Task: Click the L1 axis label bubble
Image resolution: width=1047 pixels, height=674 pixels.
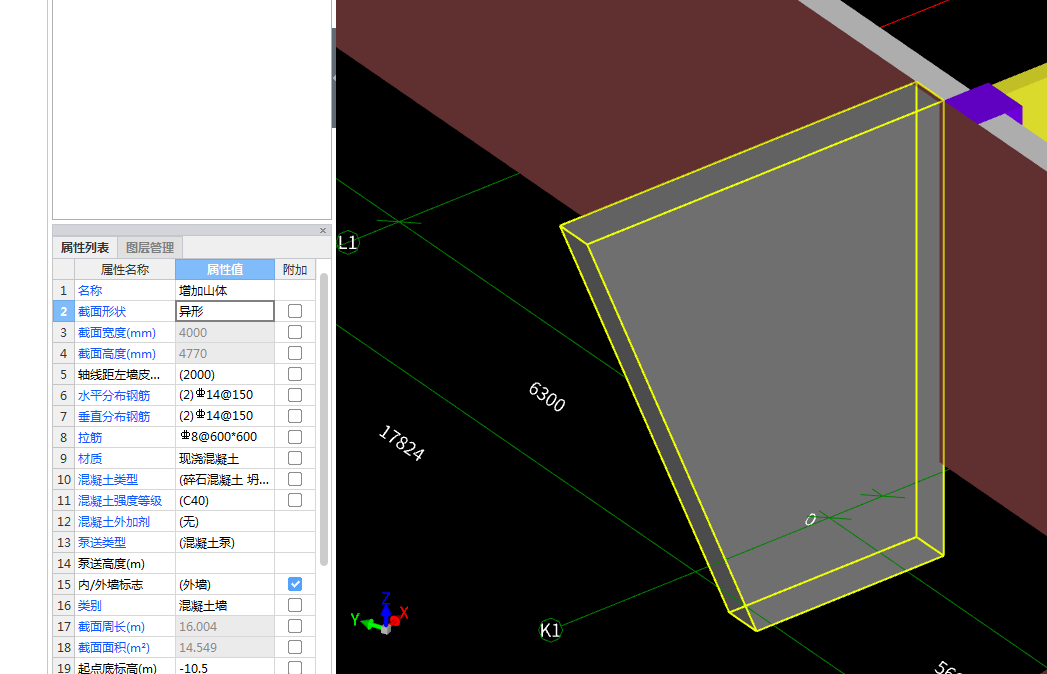Action: click(x=347, y=242)
